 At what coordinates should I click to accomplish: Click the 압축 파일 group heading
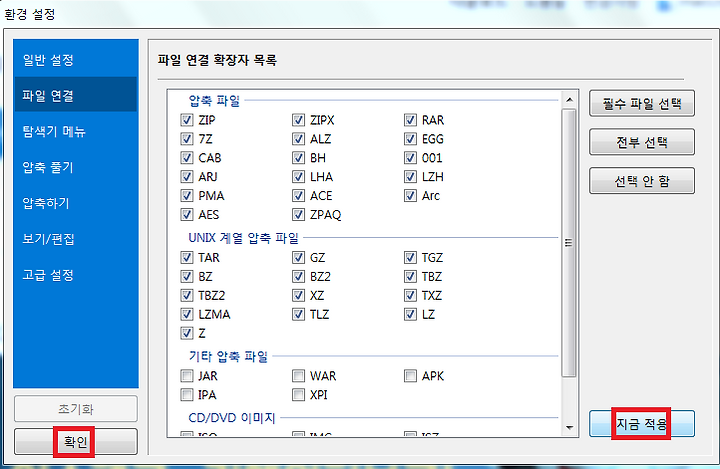pyautogui.click(x=214, y=100)
